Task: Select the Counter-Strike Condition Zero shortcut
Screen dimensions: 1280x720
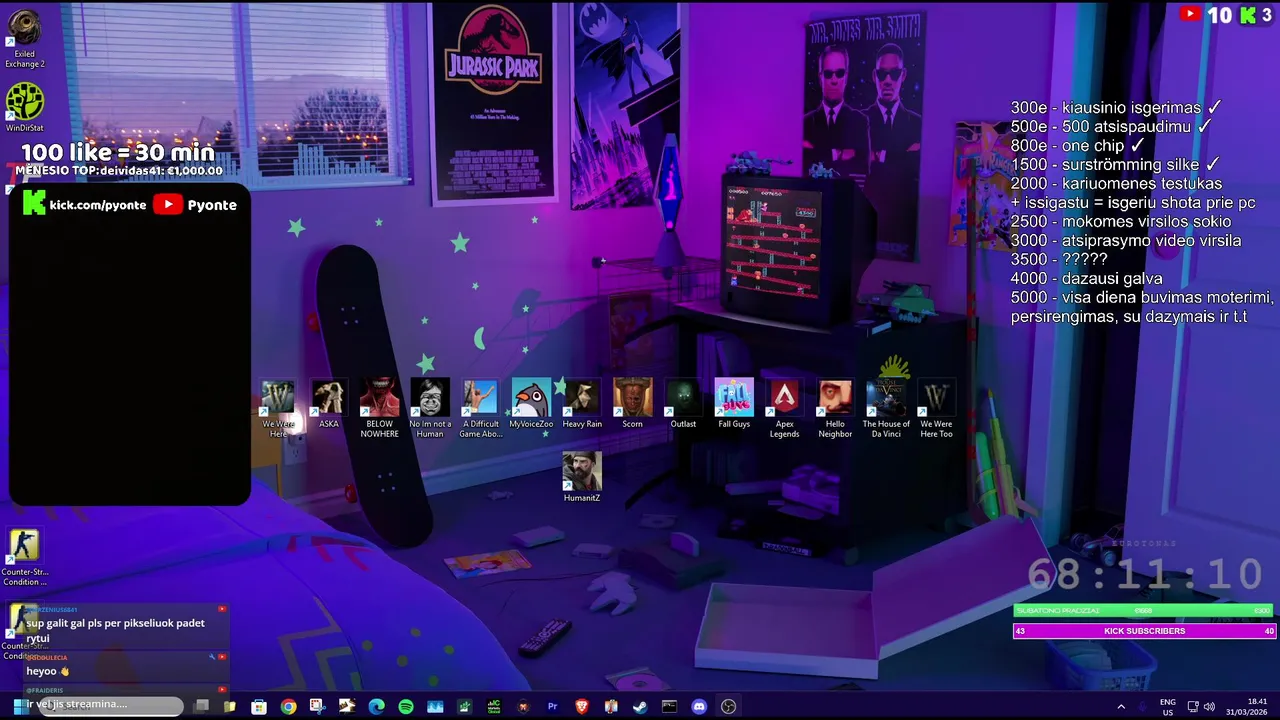Action: [x=24, y=557]
